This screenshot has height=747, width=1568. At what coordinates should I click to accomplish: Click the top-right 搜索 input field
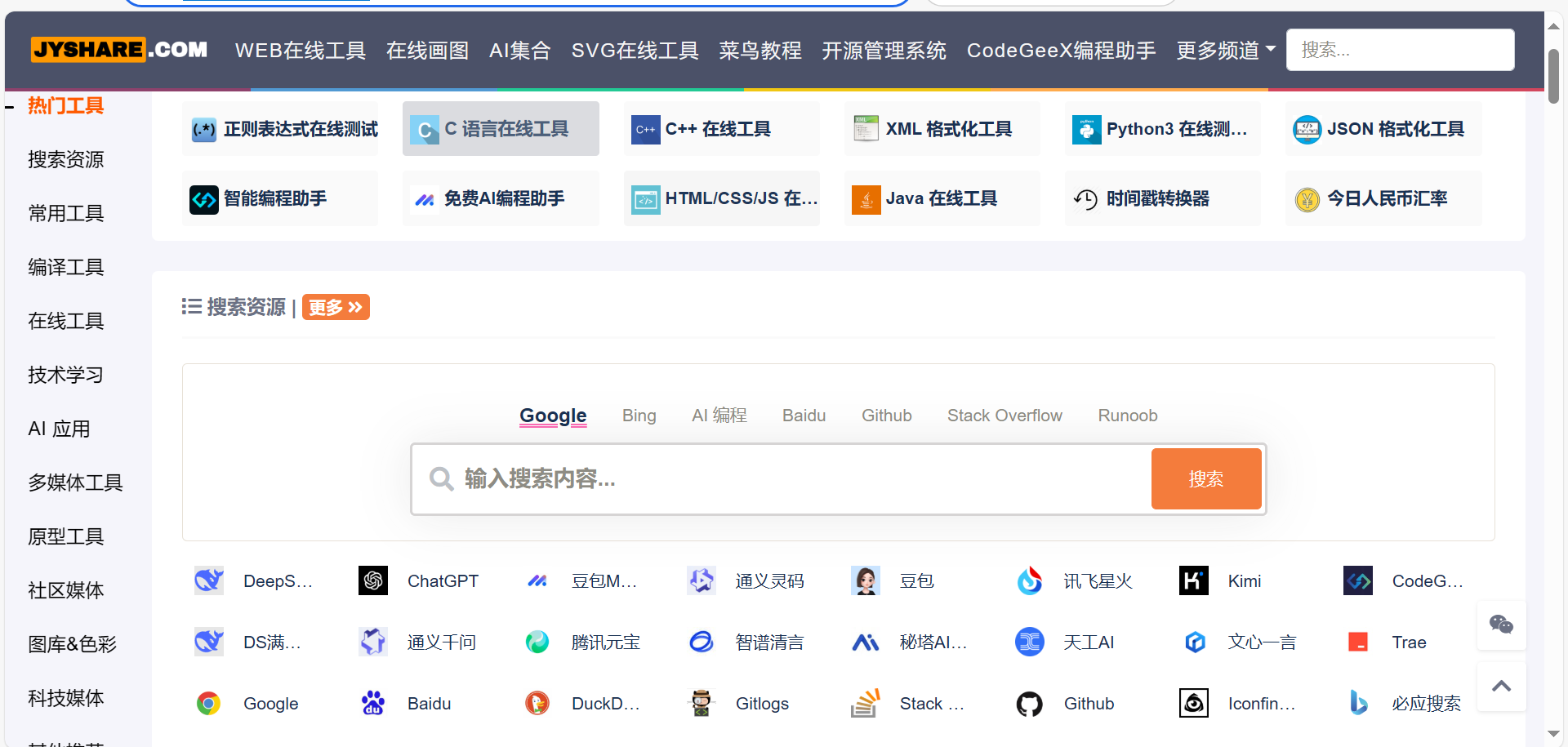(x=1401, y=50)
